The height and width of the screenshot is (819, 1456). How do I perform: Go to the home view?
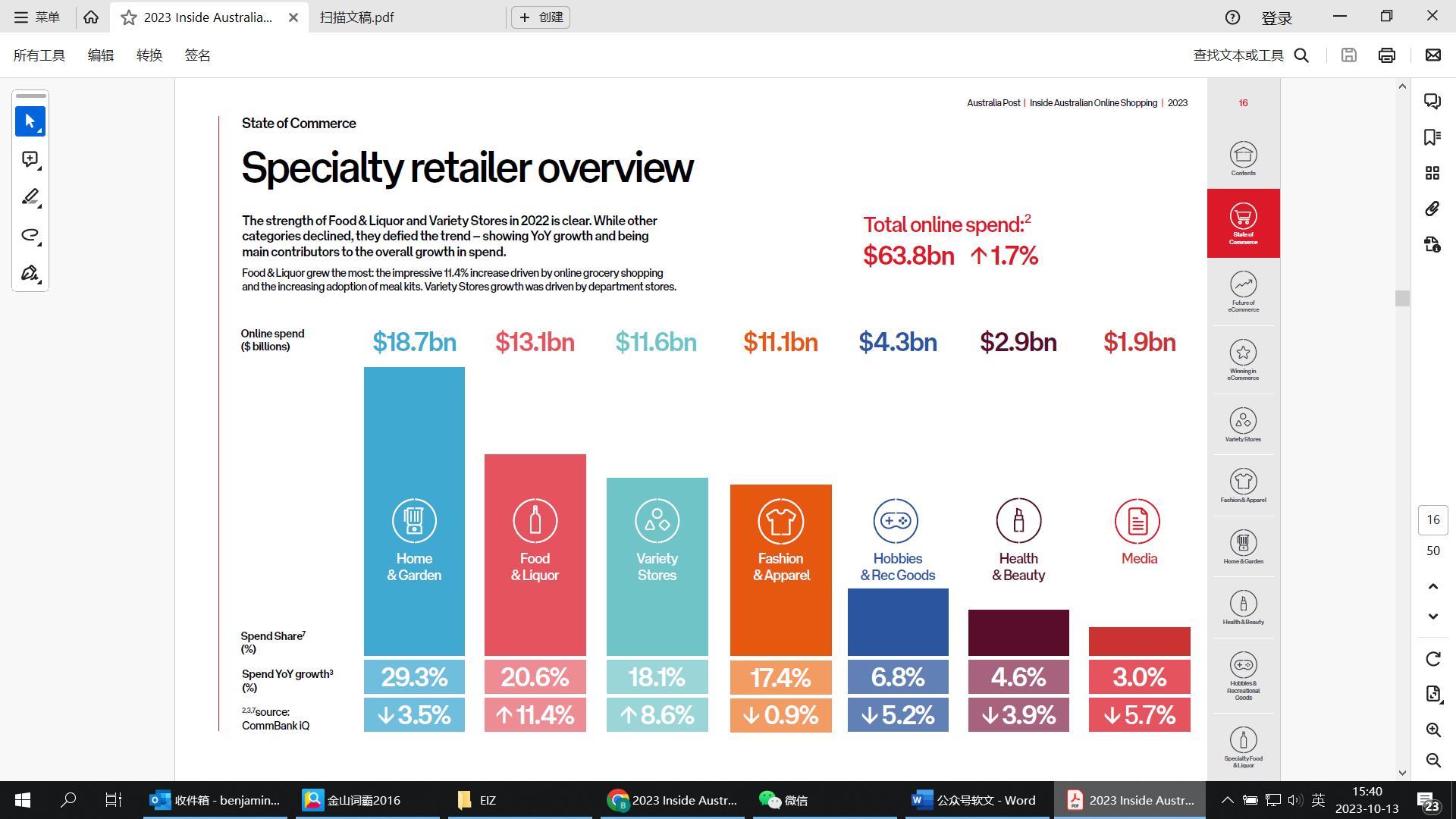[x=91, y=17]
